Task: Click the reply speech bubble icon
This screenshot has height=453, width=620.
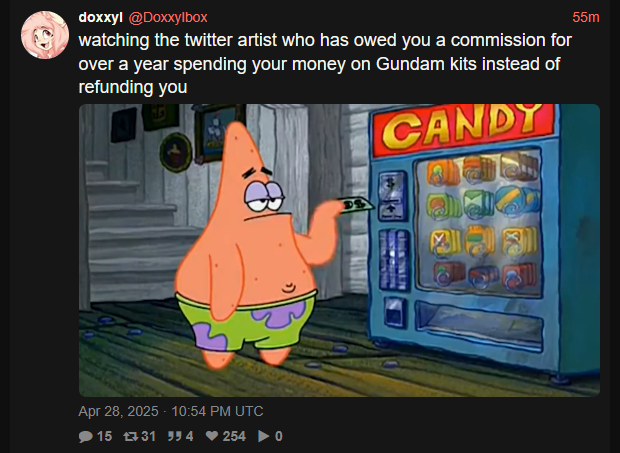Action: [x=85, y=436]
